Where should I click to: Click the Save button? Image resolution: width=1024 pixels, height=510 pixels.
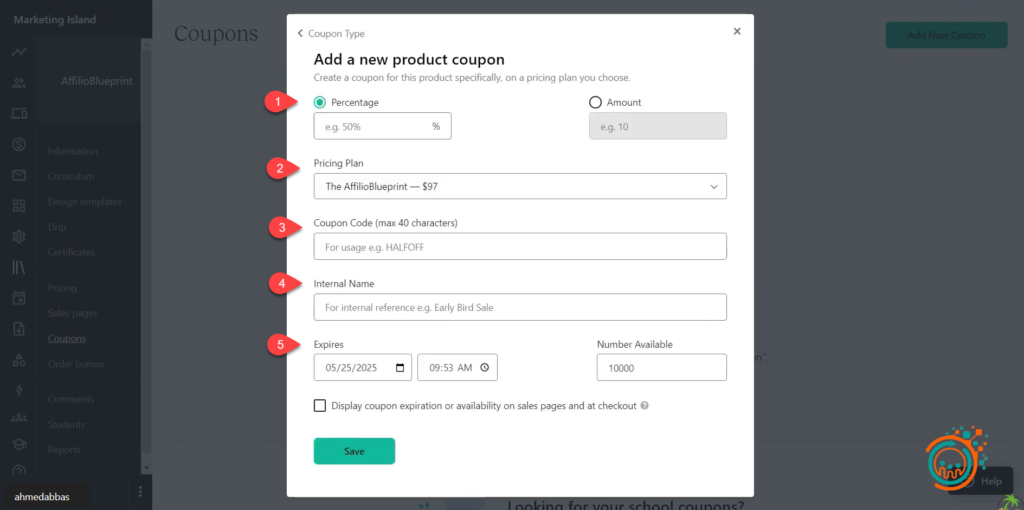354,451
